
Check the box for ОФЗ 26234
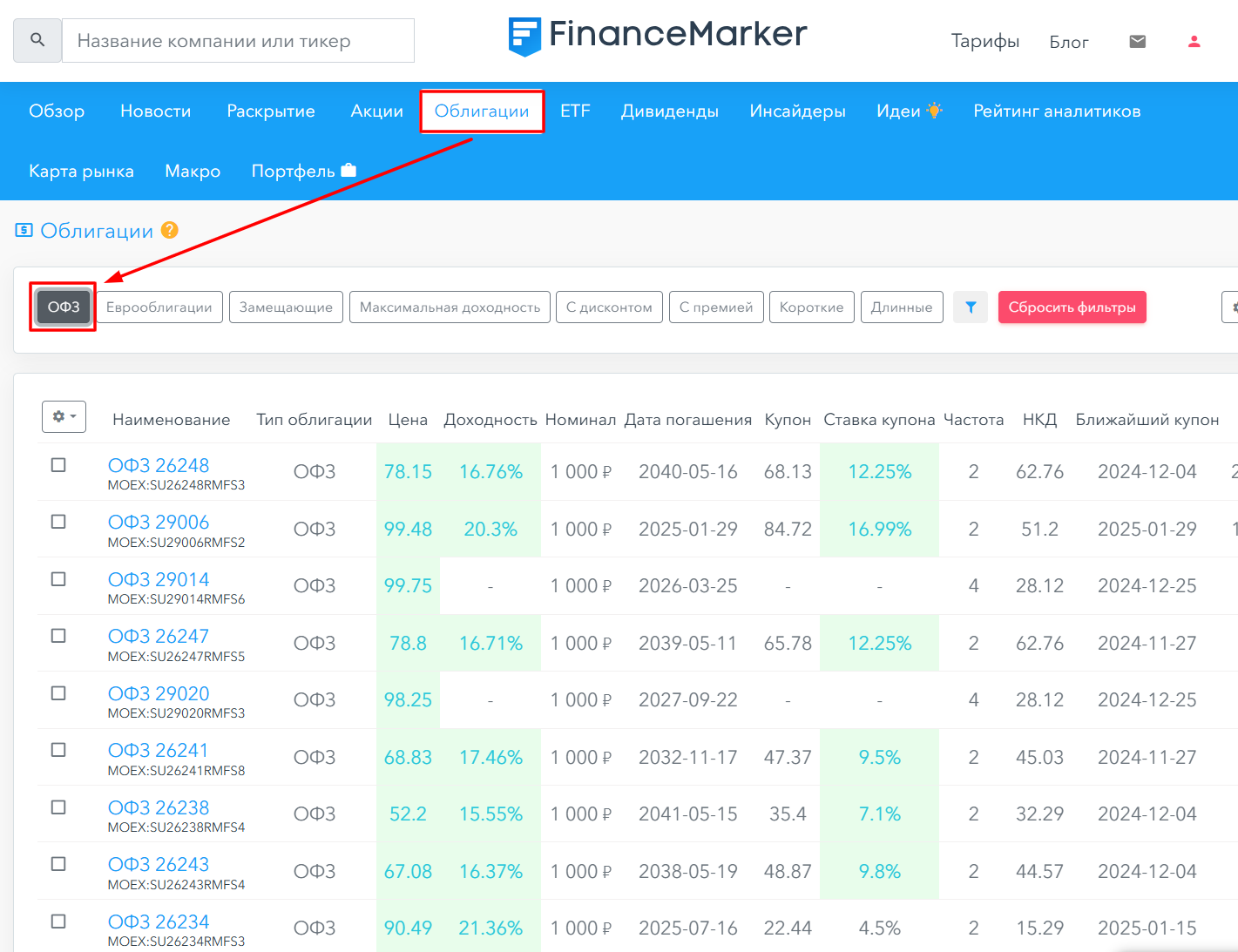58,922
